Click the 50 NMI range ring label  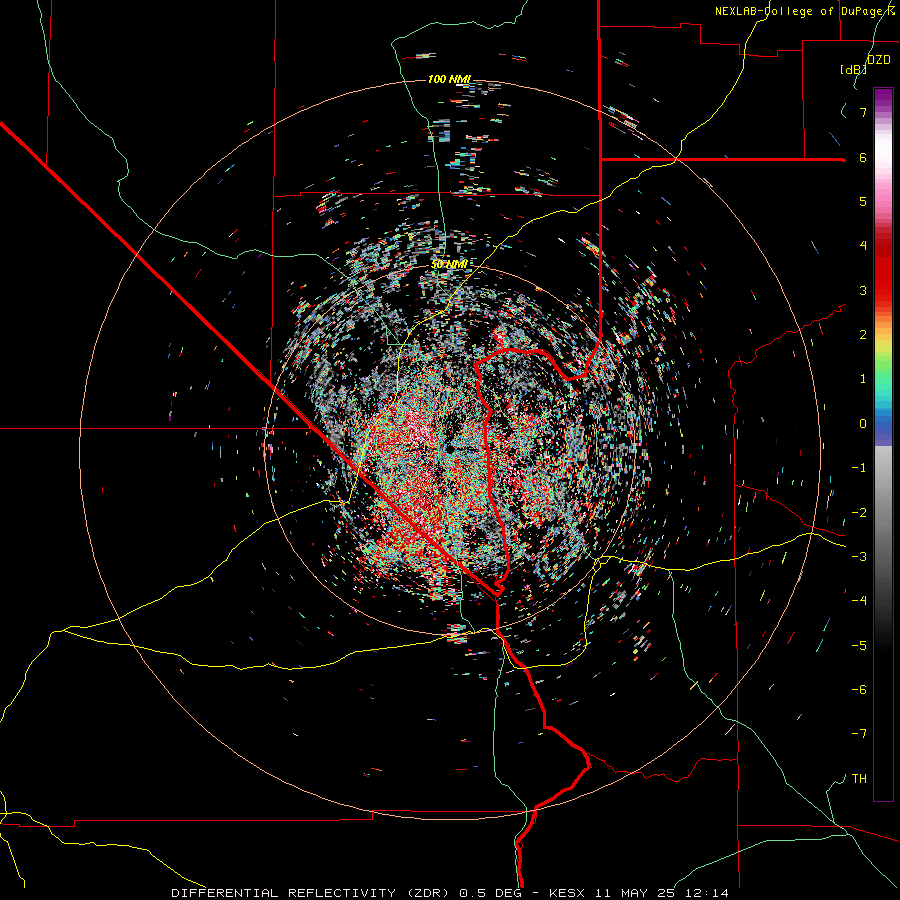[449, 265]
